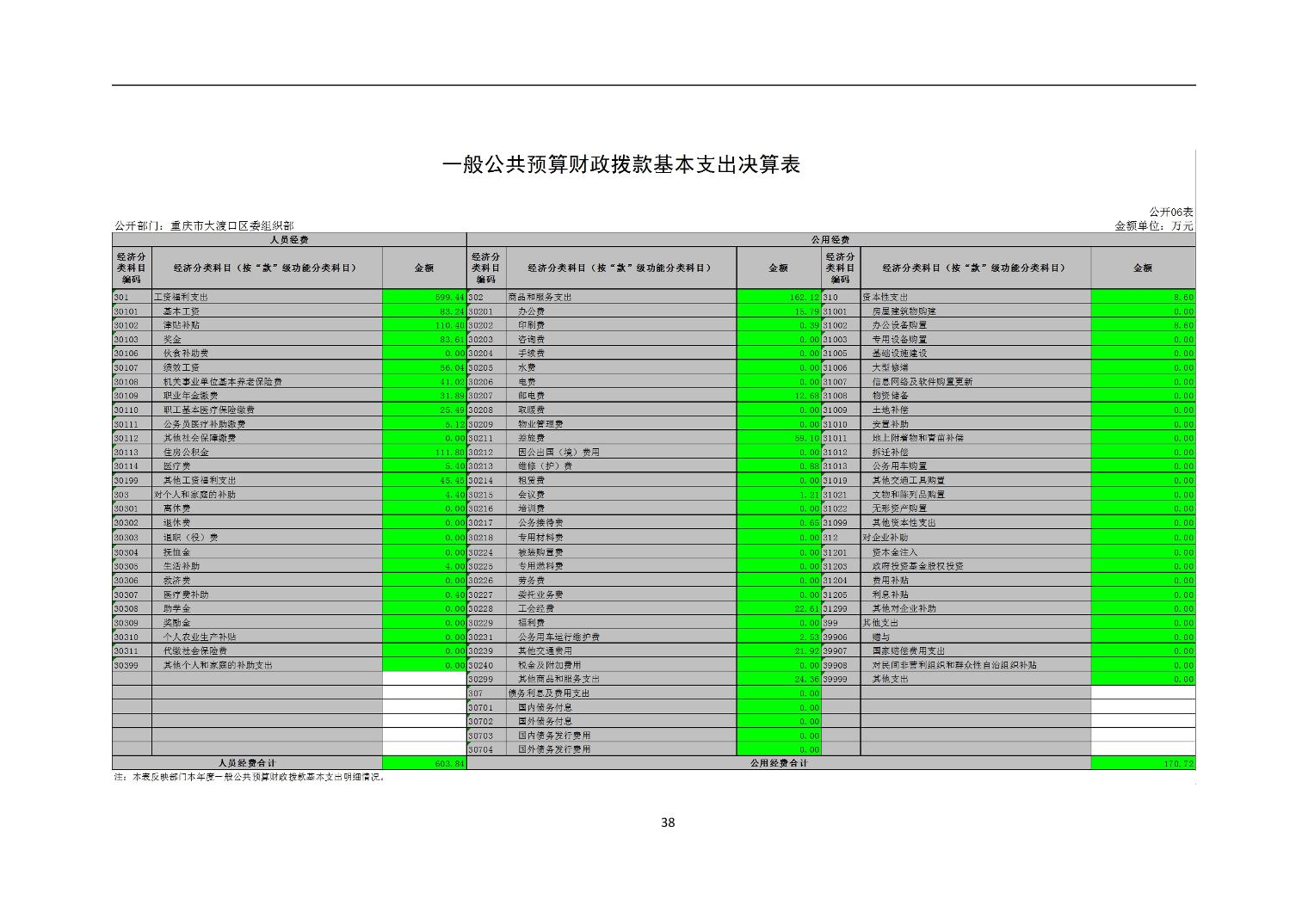The width and height of the screenshot is (1308, 924).
Task: Click the 公用经费合计 total label
Action: click(x=778, y=763)
